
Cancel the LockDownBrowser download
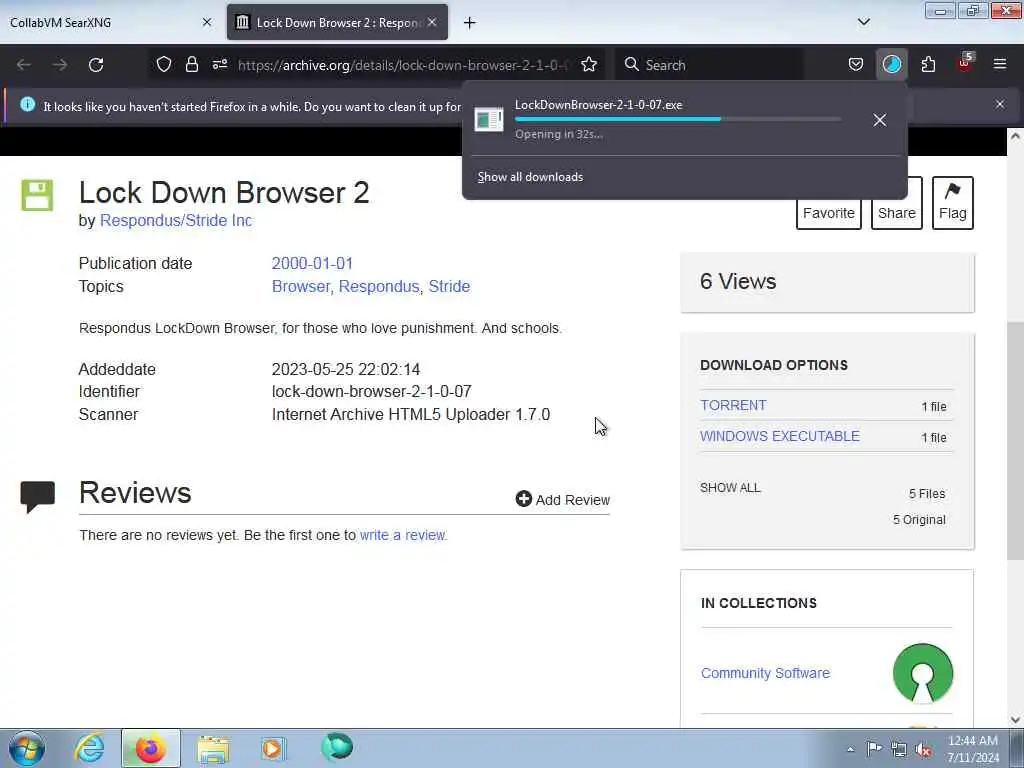coord(880,120)
